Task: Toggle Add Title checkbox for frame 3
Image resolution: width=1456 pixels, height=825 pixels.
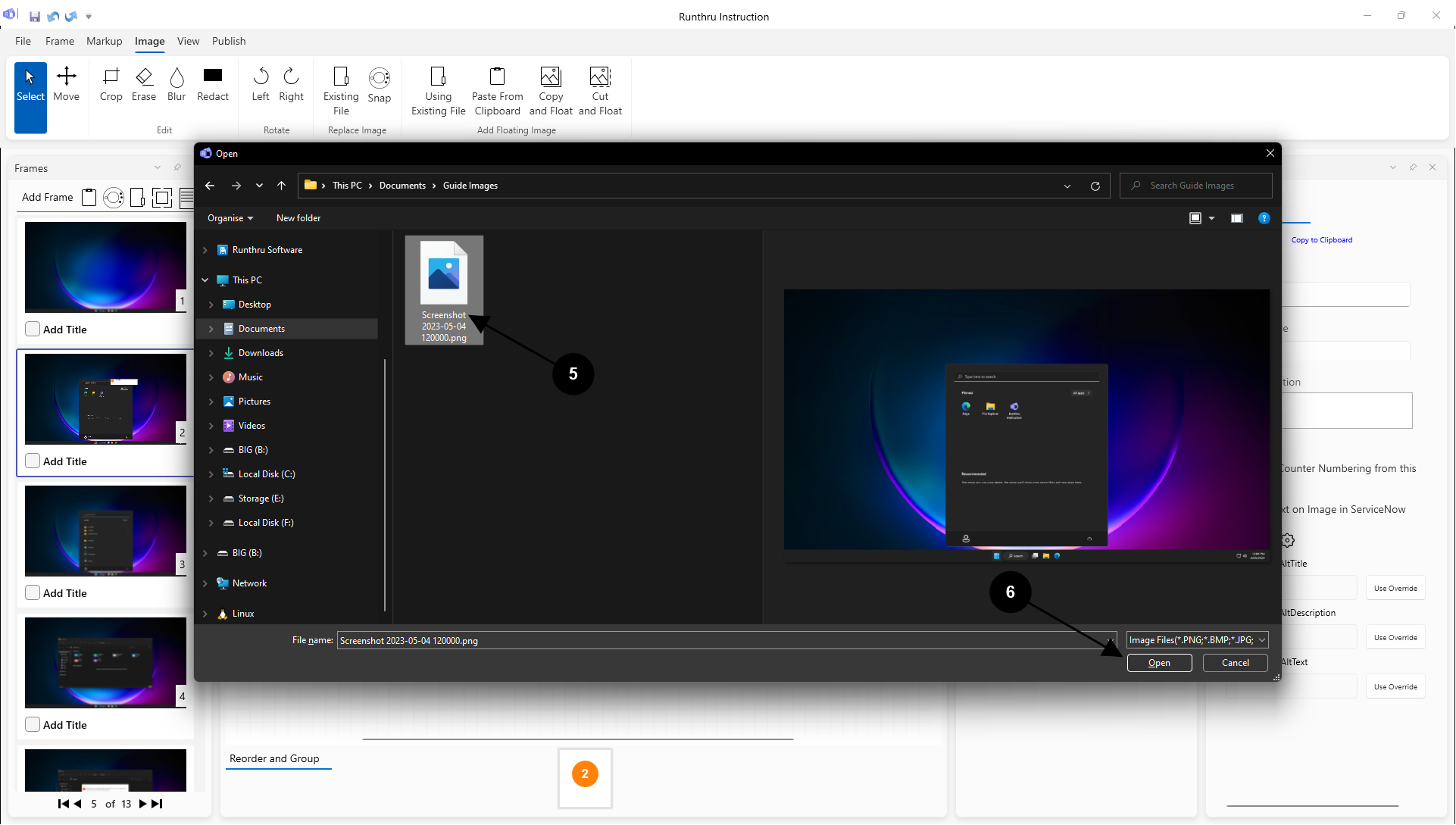Action: pos(33,592)
